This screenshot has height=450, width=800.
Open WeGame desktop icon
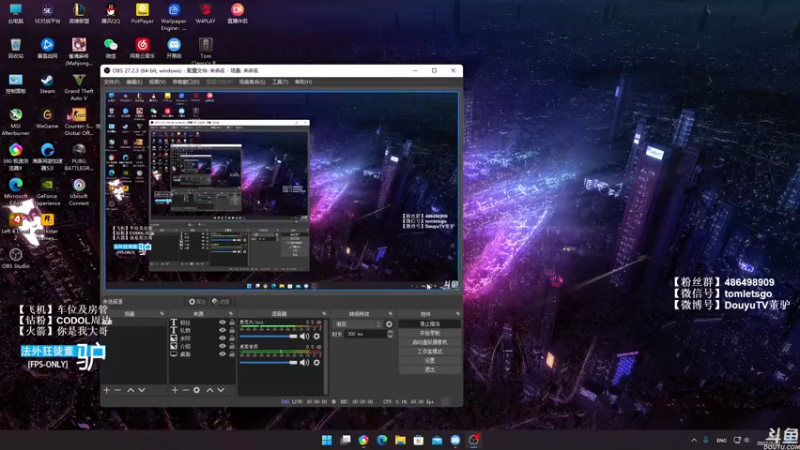tap(47, 119)
